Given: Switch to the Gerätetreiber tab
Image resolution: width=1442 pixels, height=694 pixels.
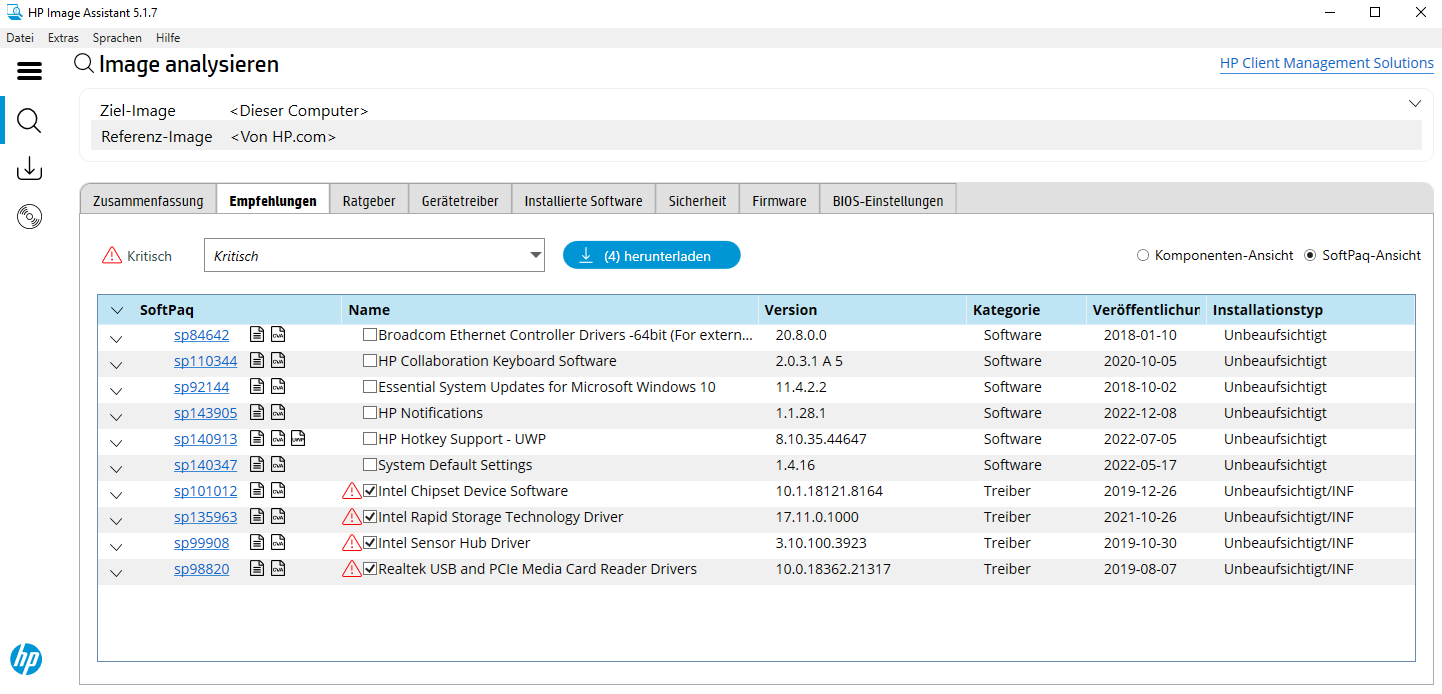Looking at the screenshot, I should pos(460,200).
